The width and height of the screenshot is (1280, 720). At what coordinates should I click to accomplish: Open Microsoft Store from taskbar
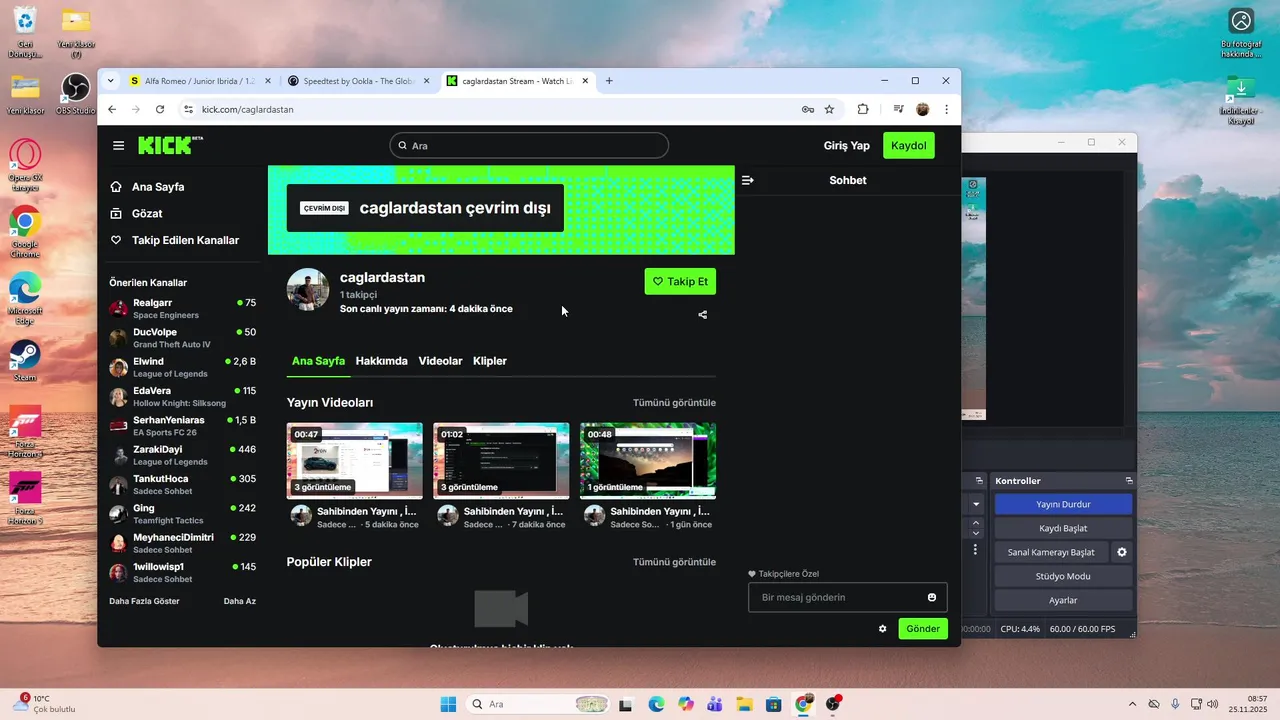(x=773, y=704)
